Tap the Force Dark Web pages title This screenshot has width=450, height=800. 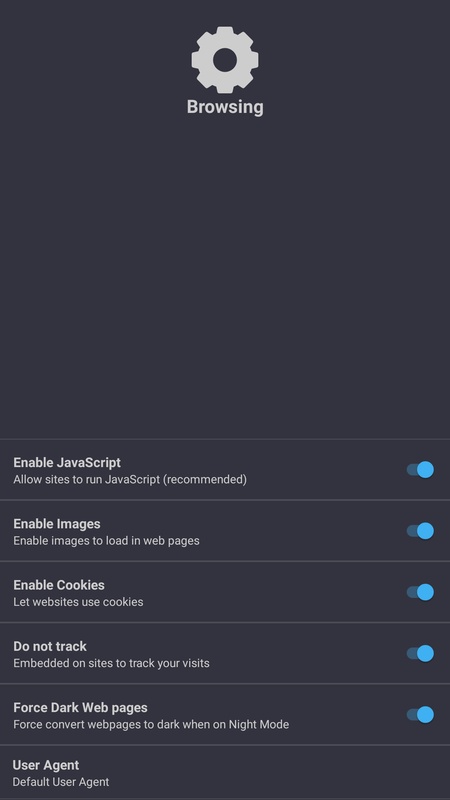coord(80,708)
